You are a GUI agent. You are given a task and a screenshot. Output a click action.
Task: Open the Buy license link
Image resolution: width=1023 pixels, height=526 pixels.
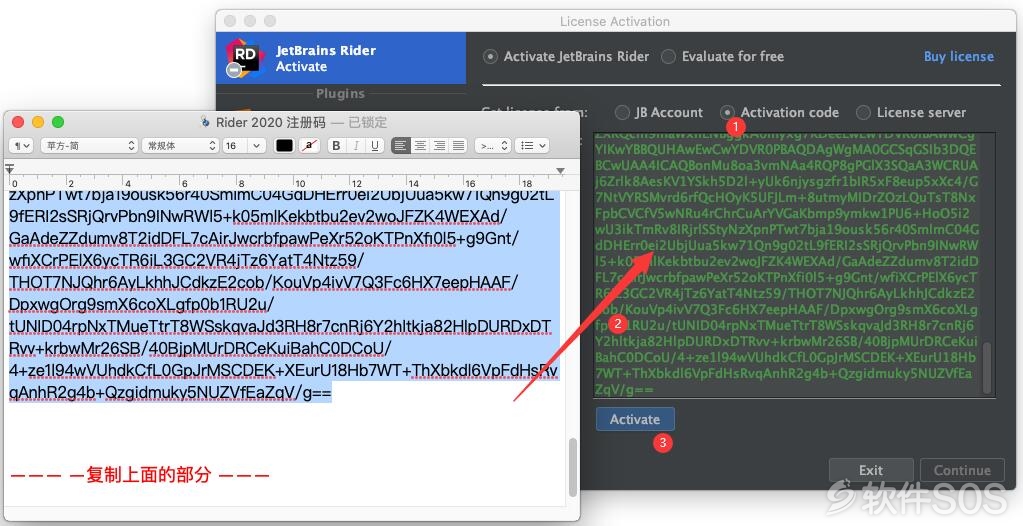[x=958, y=57]
